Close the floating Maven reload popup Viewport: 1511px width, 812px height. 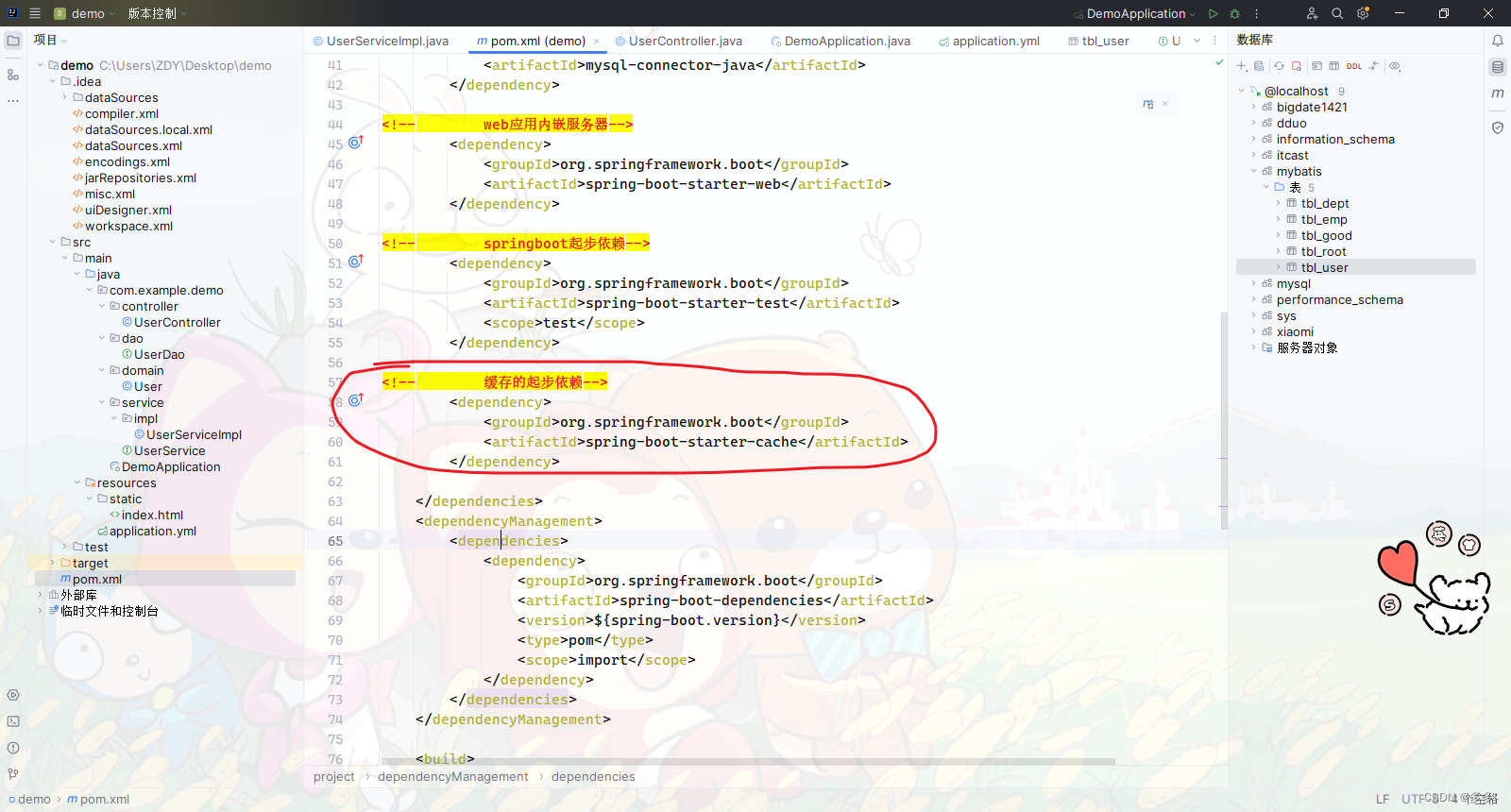1165,104
